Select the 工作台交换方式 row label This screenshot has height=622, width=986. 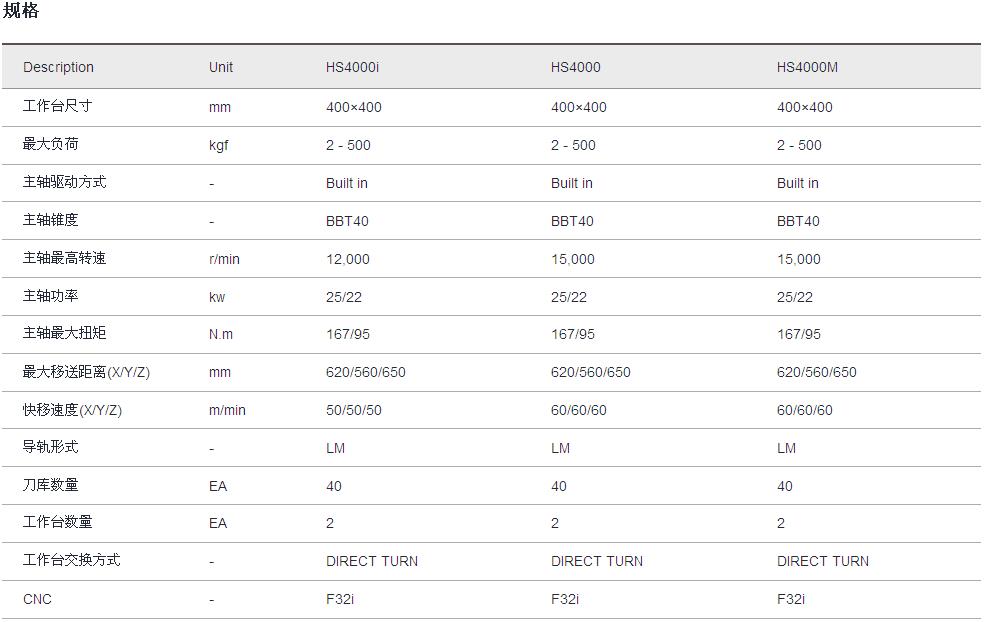(x=71, y=560)
